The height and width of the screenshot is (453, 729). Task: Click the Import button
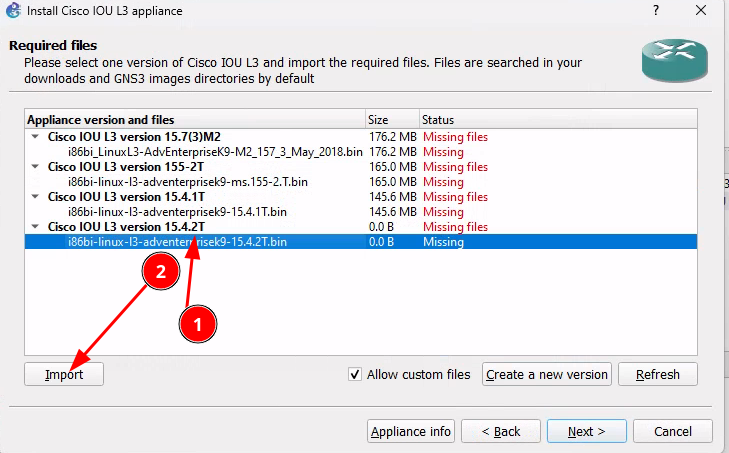click(63, 374)
